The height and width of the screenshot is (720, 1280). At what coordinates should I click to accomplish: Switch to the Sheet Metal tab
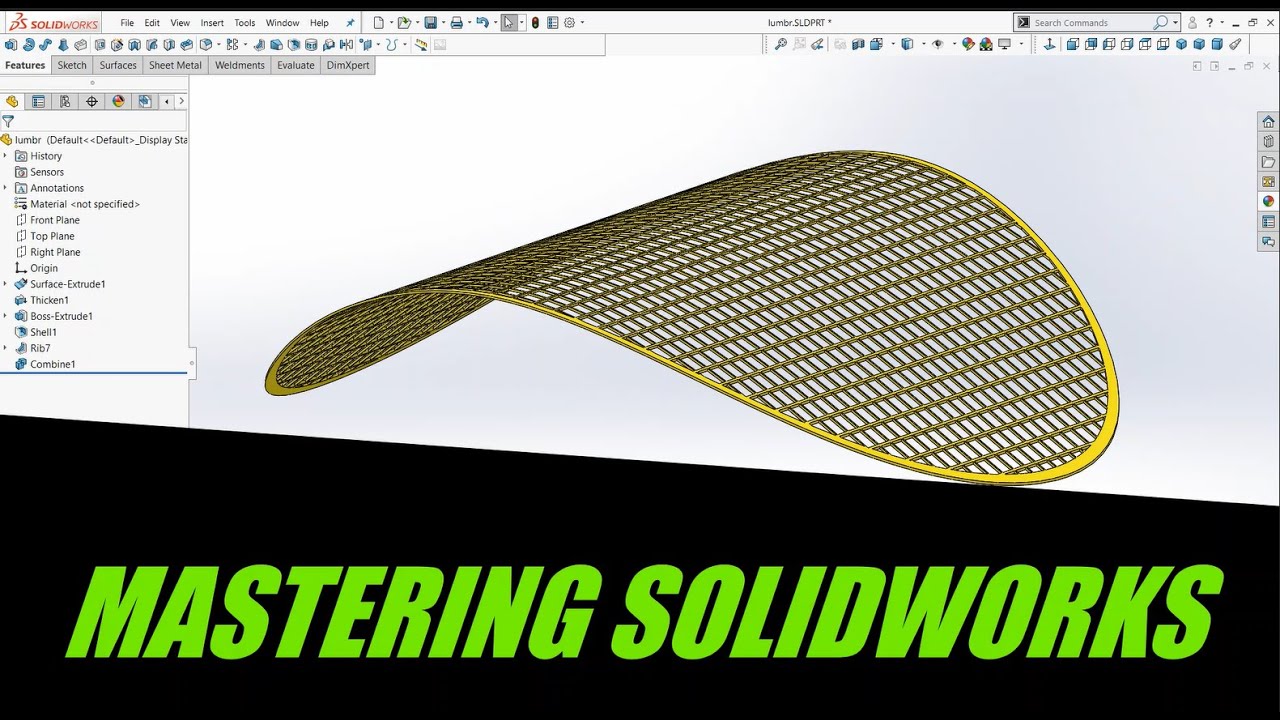pyautogui.click(x=175, y=65)
